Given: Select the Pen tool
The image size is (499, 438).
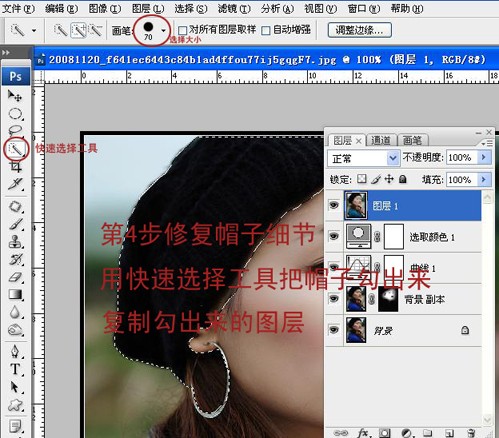Looking at the screenshot, I should tap(15, 352).
